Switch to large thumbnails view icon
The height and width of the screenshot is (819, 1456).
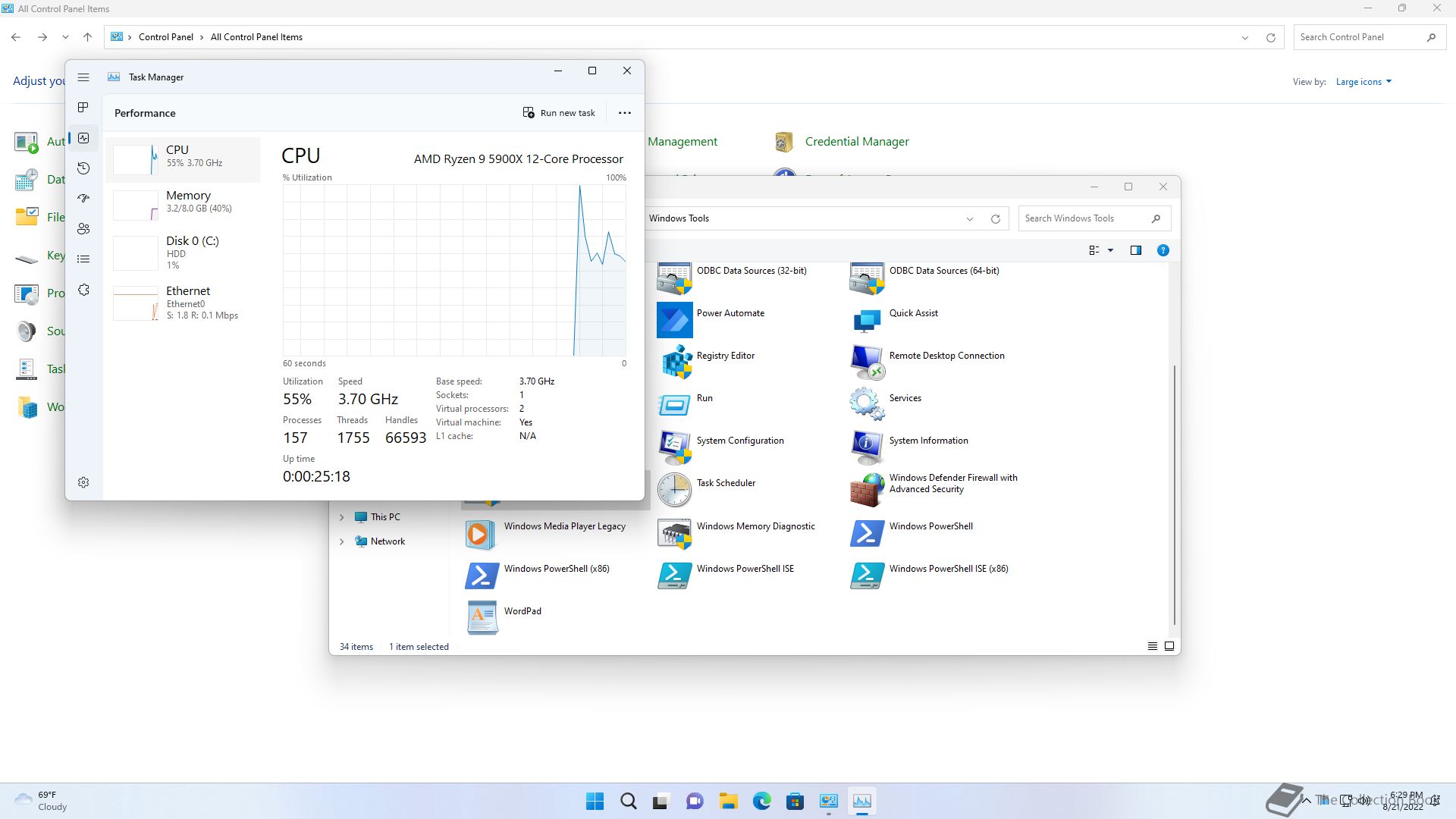(1169, 646)
